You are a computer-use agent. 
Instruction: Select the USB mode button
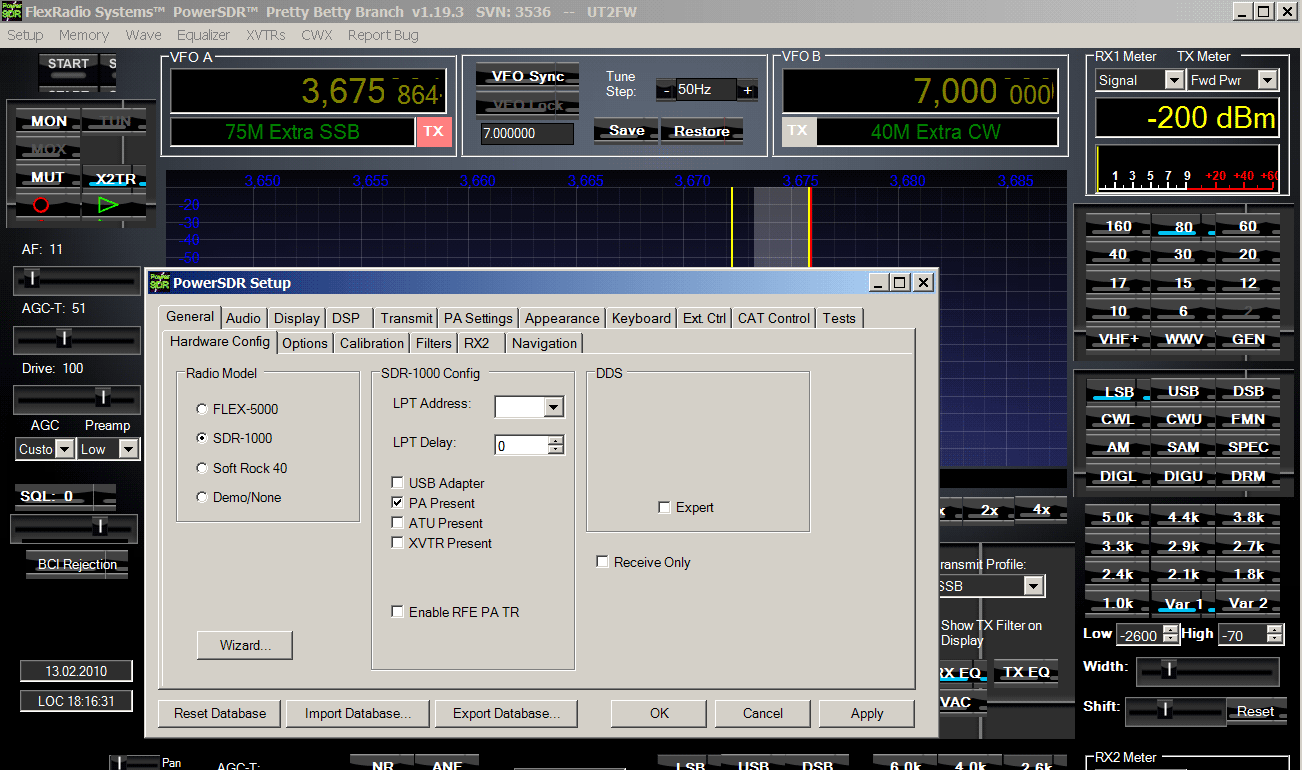click(x=1183, y=391)
